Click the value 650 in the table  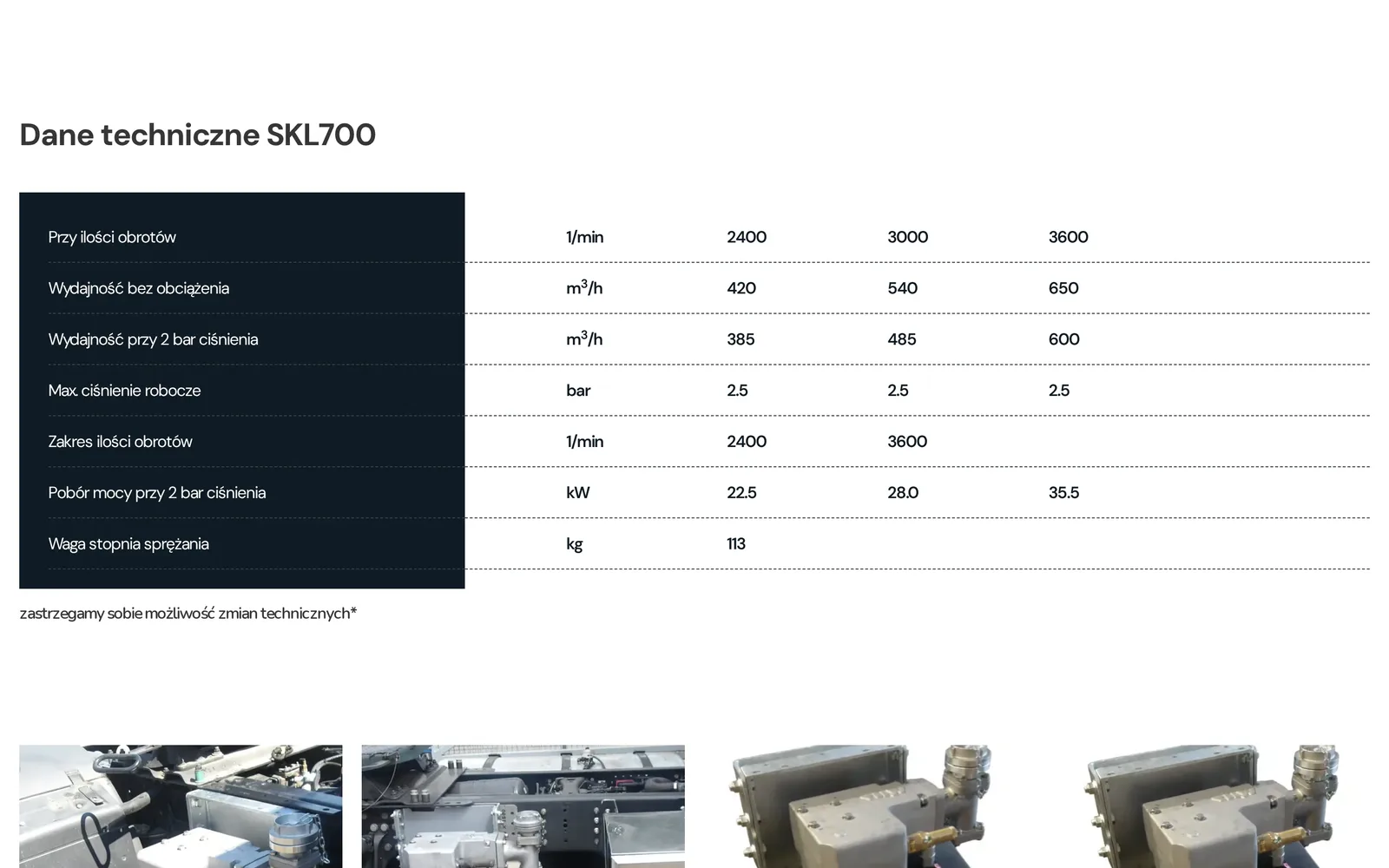coord(1063,288)
